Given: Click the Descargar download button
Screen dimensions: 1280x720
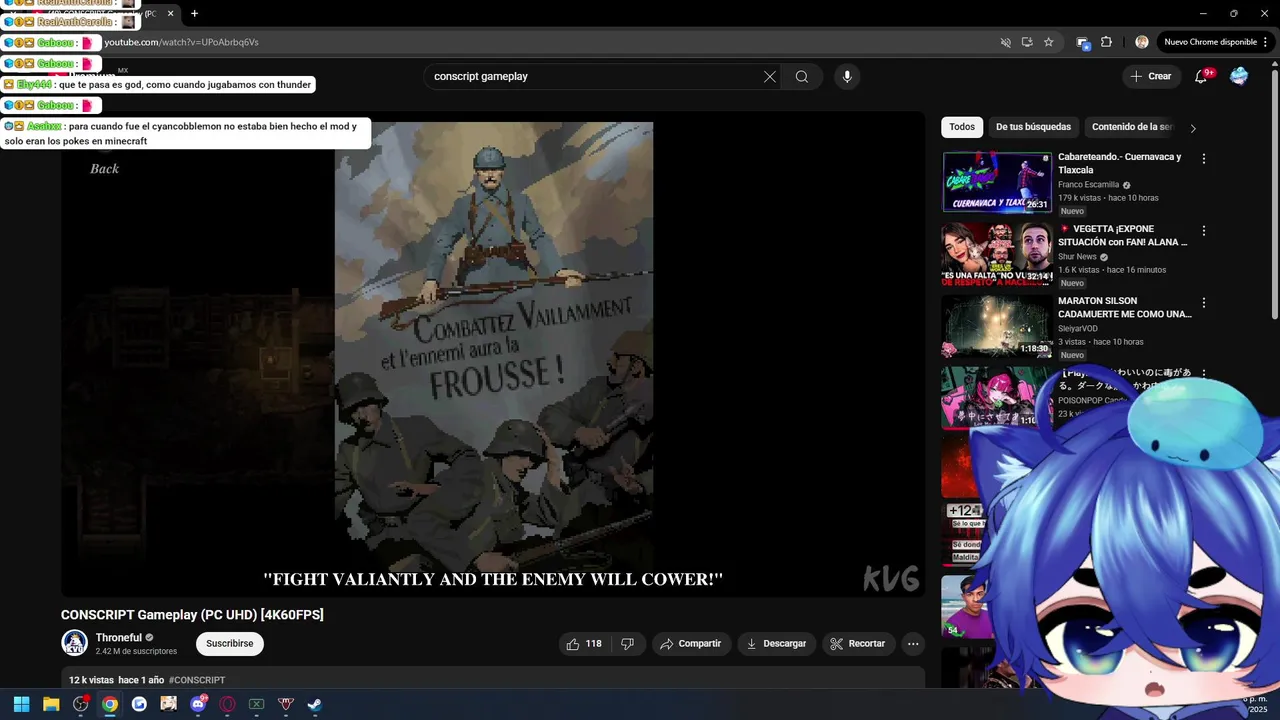Looking at the screenshot, I should (776, 644).
